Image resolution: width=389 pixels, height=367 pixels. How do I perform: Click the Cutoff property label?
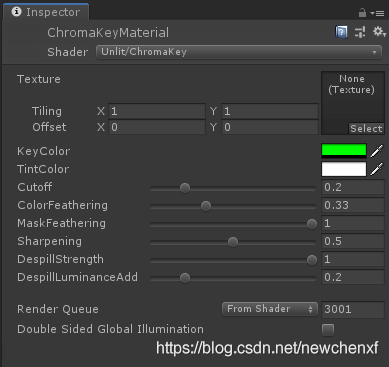[x=35, y=187]
